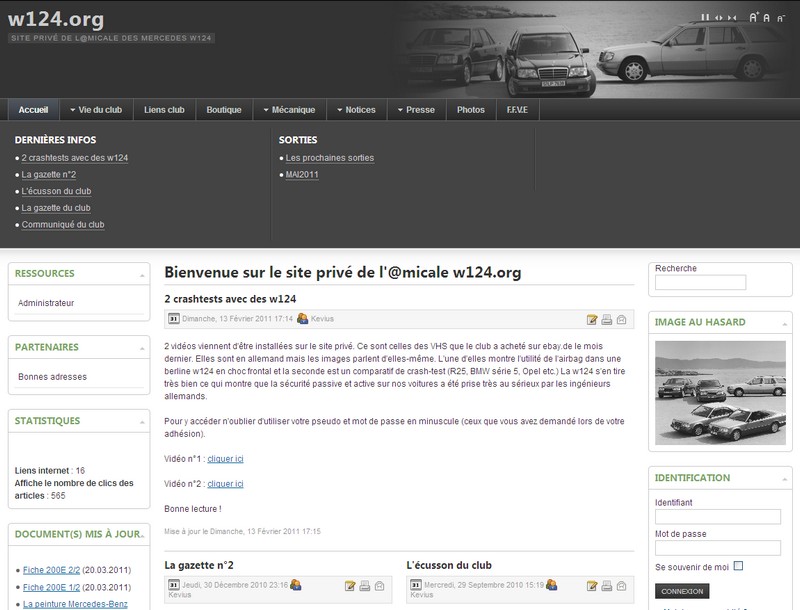This screenshot has height=610, width=800.
Task: Edit the L'écusson du club article
Action: [x=592, y=586]
